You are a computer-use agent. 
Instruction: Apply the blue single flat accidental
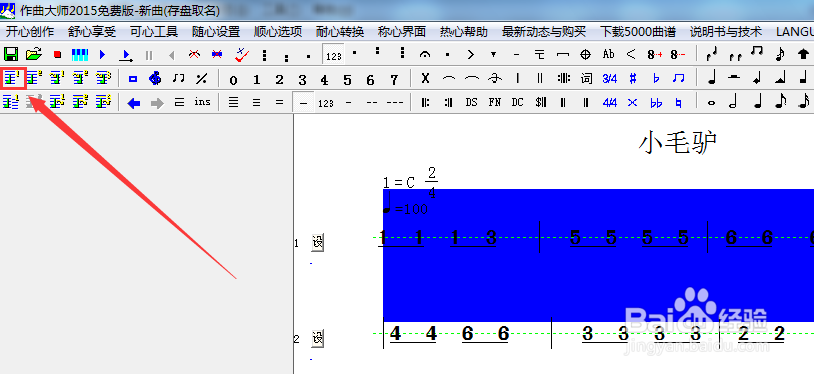656,79
